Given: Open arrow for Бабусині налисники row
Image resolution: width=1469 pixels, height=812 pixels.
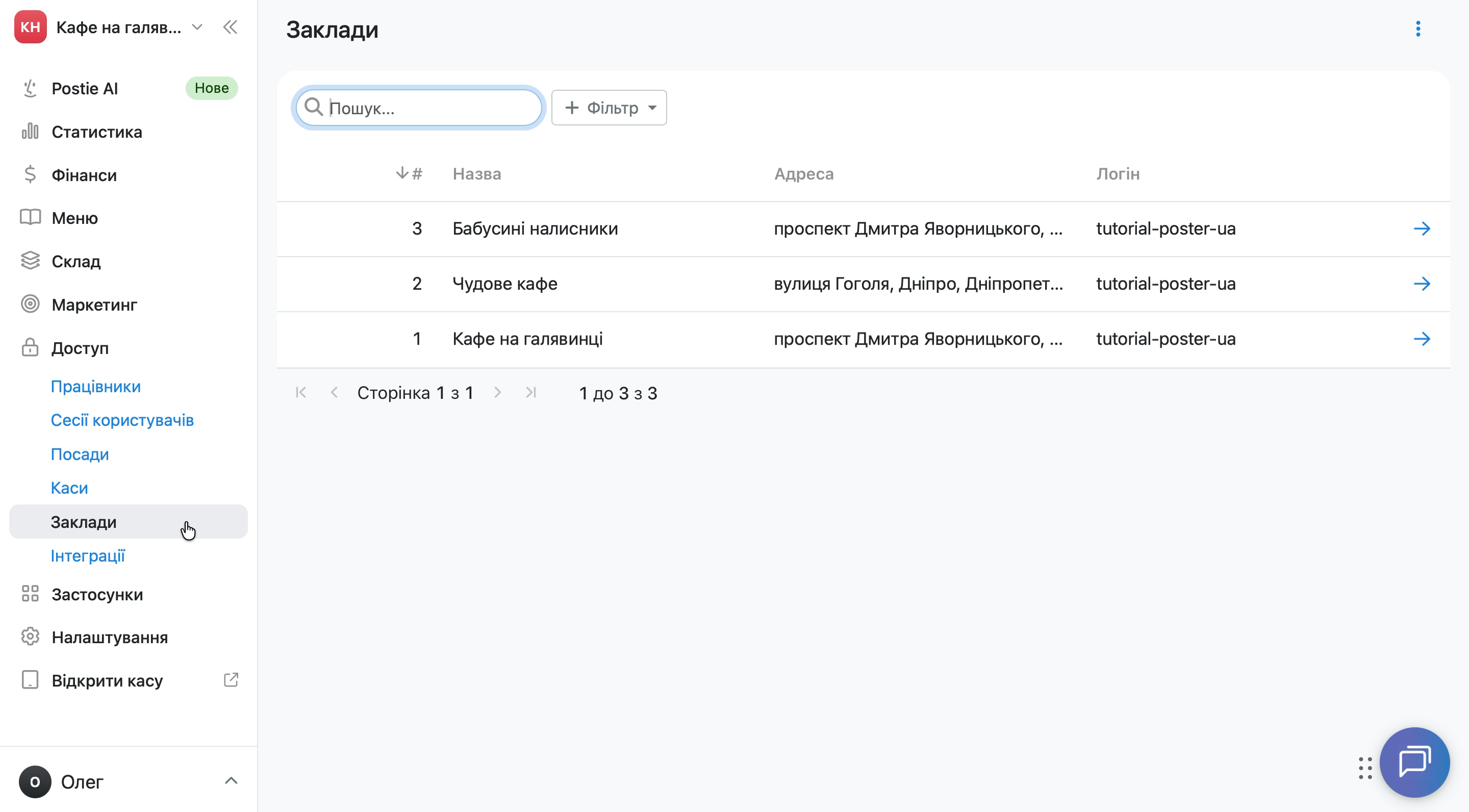Looking at the screenshot, I should coord(1422,229).
